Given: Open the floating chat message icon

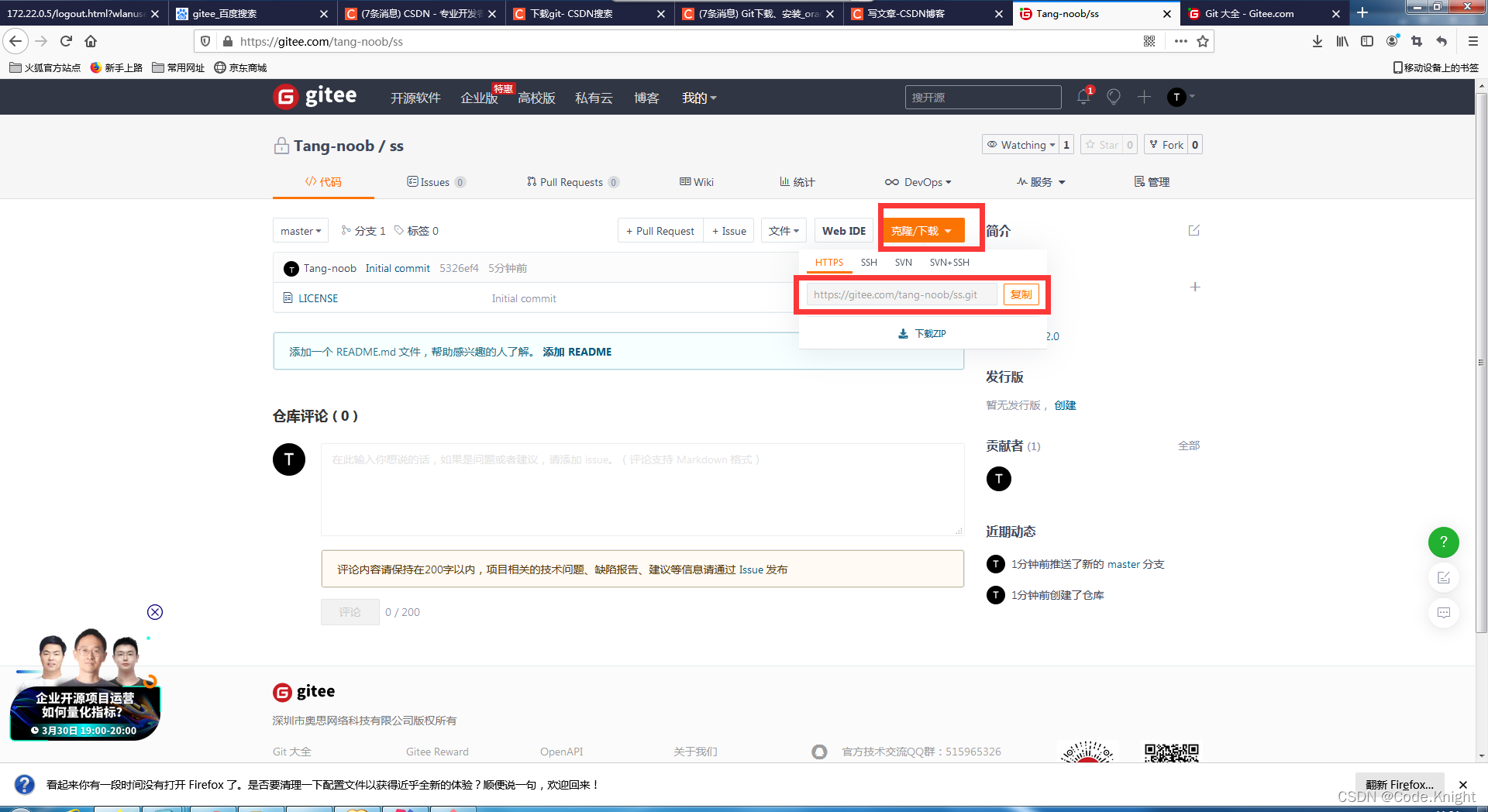Looking at the screenshot, I should [x=1444, y=613].
